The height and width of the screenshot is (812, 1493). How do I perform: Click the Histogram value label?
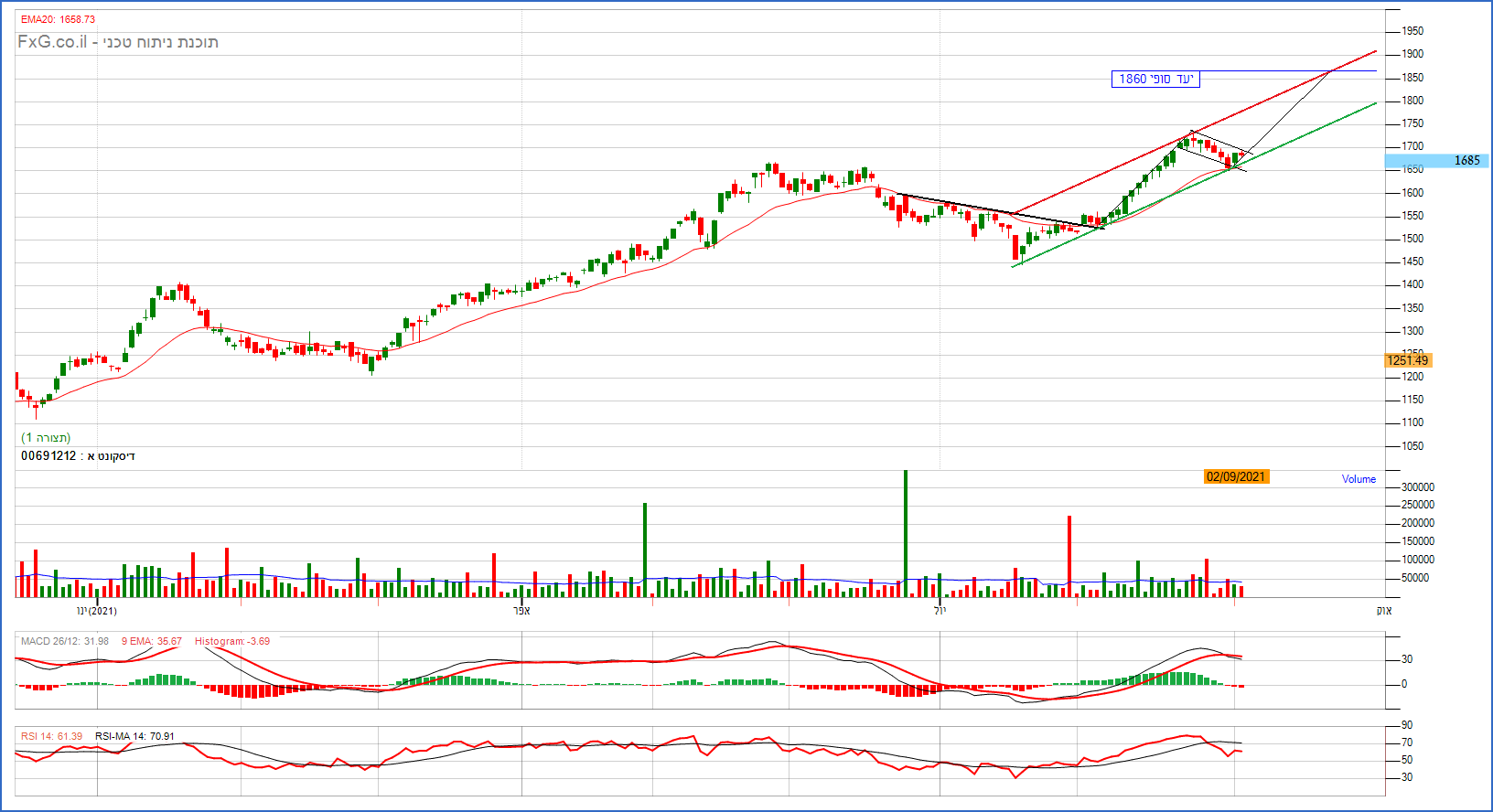(231, 641)
